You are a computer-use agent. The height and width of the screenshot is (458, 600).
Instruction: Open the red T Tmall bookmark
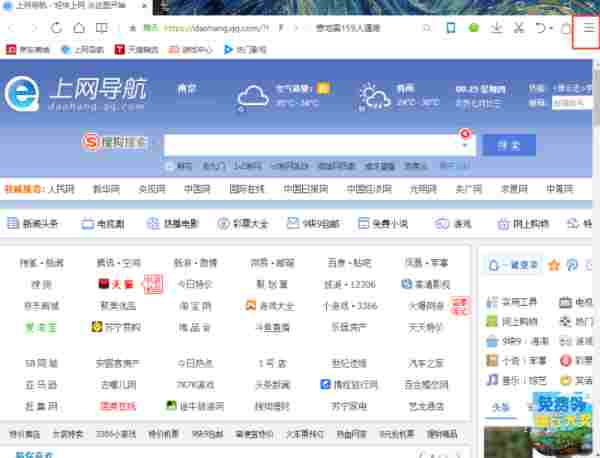tap(137, 49)
